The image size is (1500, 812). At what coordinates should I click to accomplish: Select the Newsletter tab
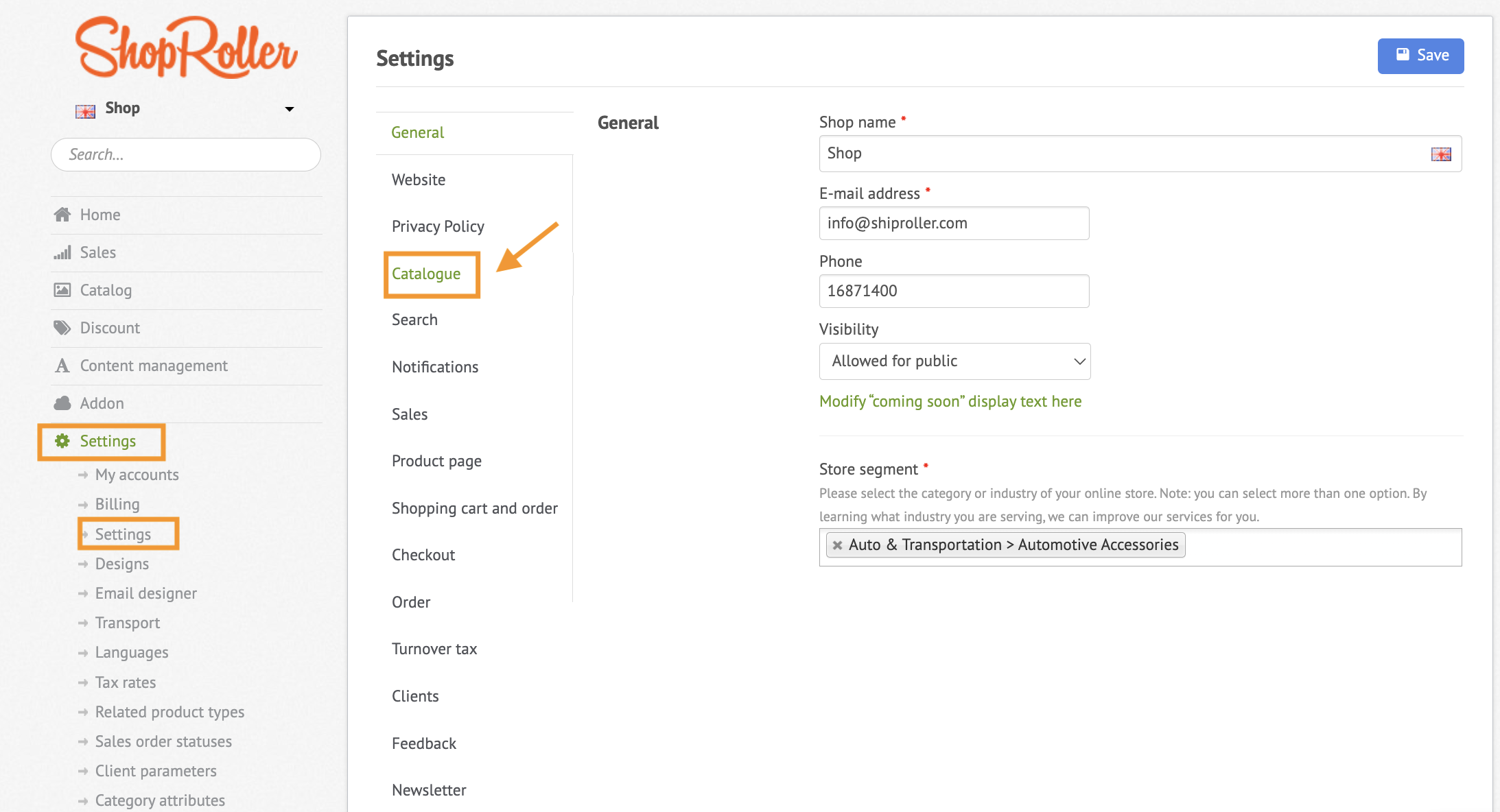429,790
